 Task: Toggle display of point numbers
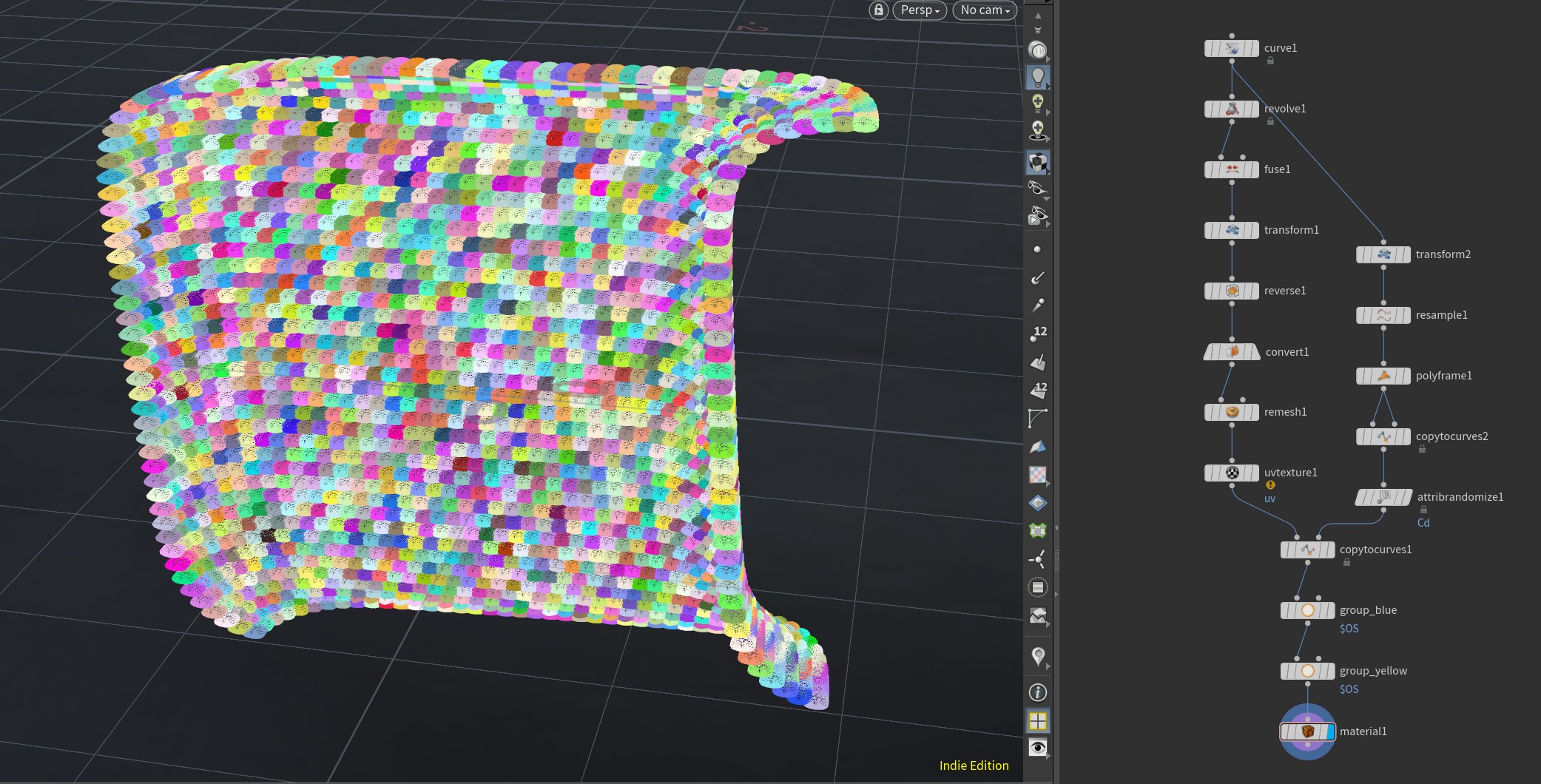(x=1037, y=334)
